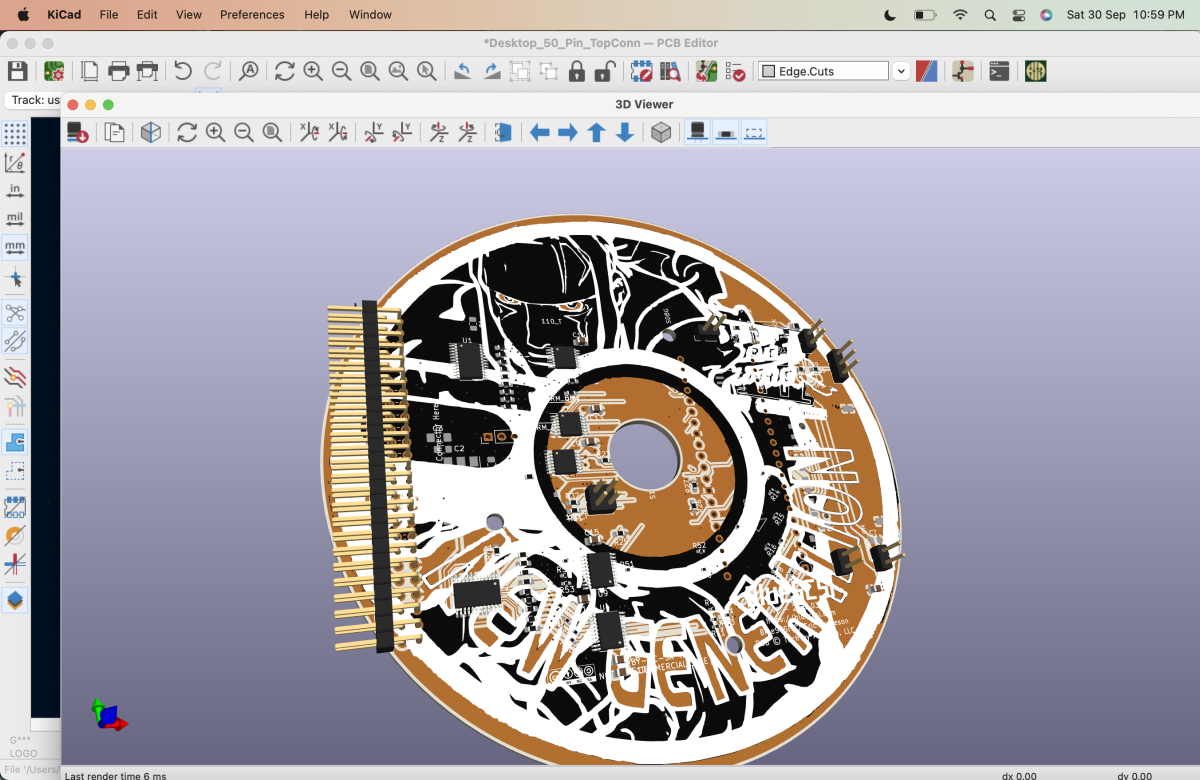Click the Print icon in PCB Editor
Screen dimensions: 1200x780
point(119,71)
